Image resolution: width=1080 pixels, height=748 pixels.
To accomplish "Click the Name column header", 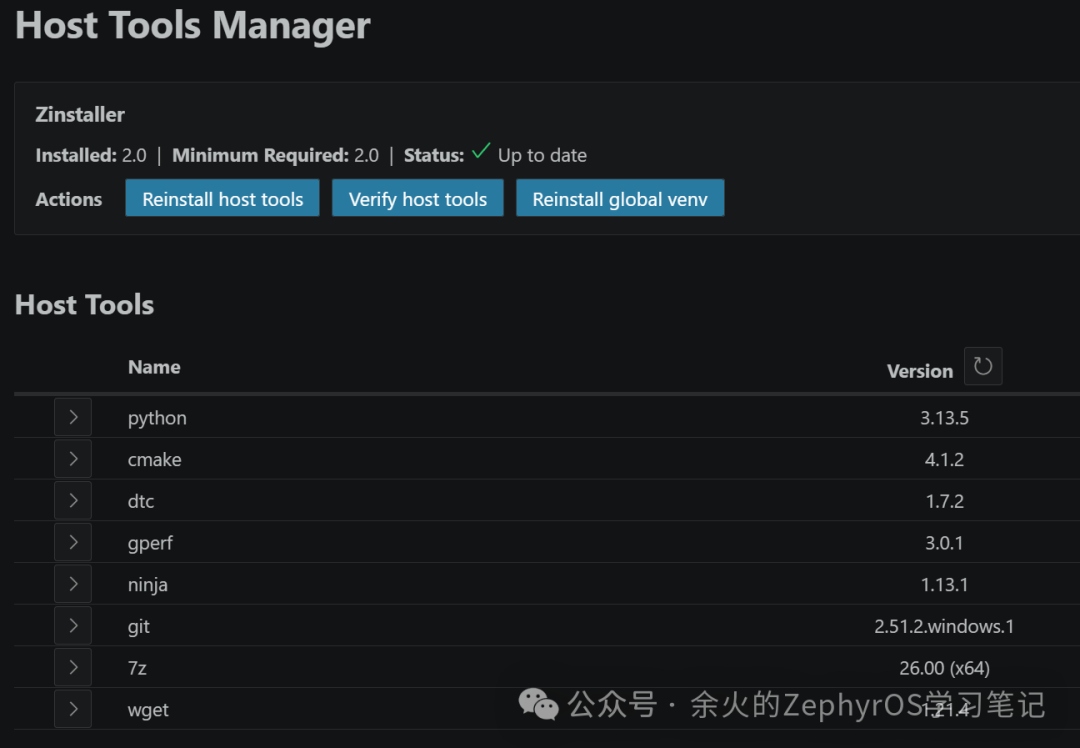I will coord(154,367).
